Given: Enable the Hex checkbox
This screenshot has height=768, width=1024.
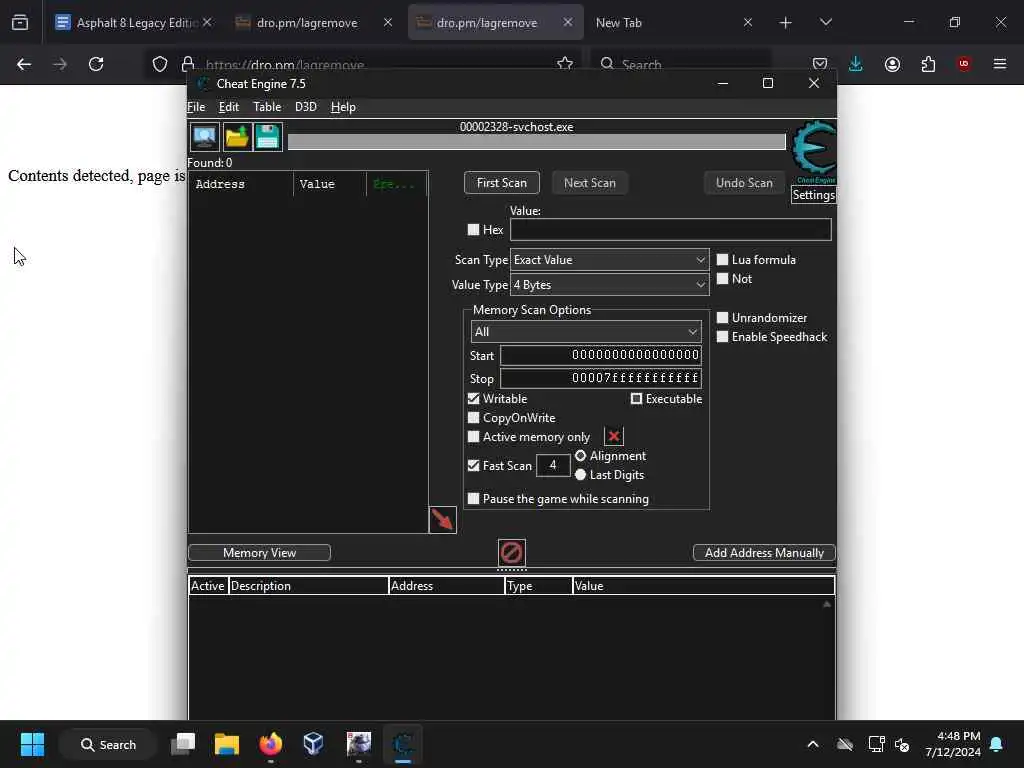Looking at the screenshot, I should click(x=473, y=229).
